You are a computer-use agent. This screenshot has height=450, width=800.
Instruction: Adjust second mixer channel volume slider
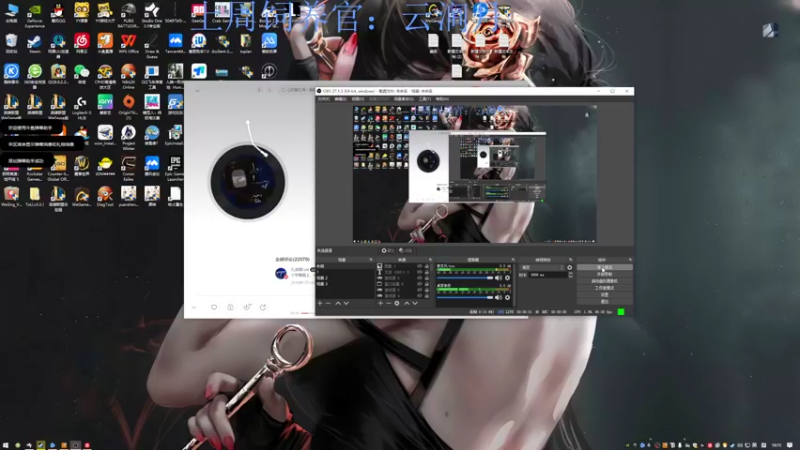point(465,297)
